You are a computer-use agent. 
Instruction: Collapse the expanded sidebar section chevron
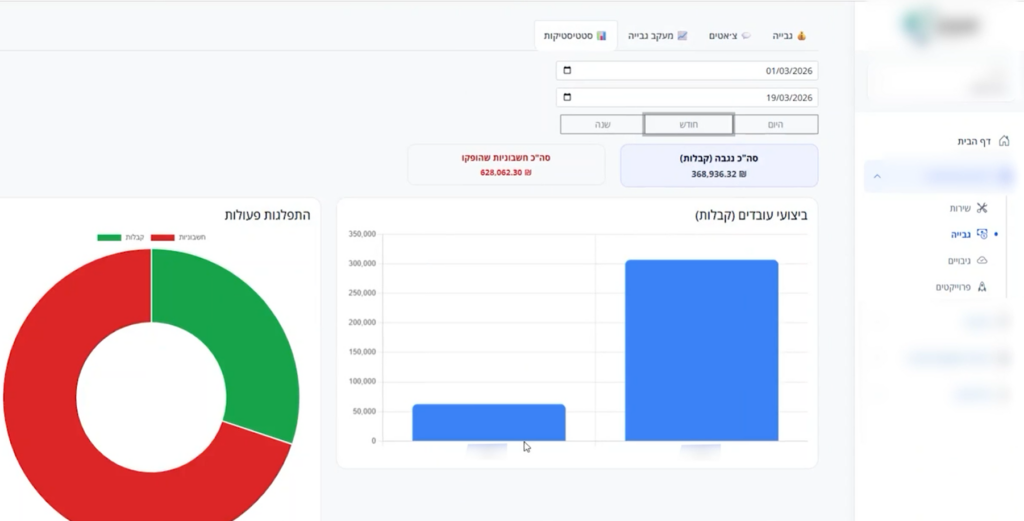tap(877, 176)
